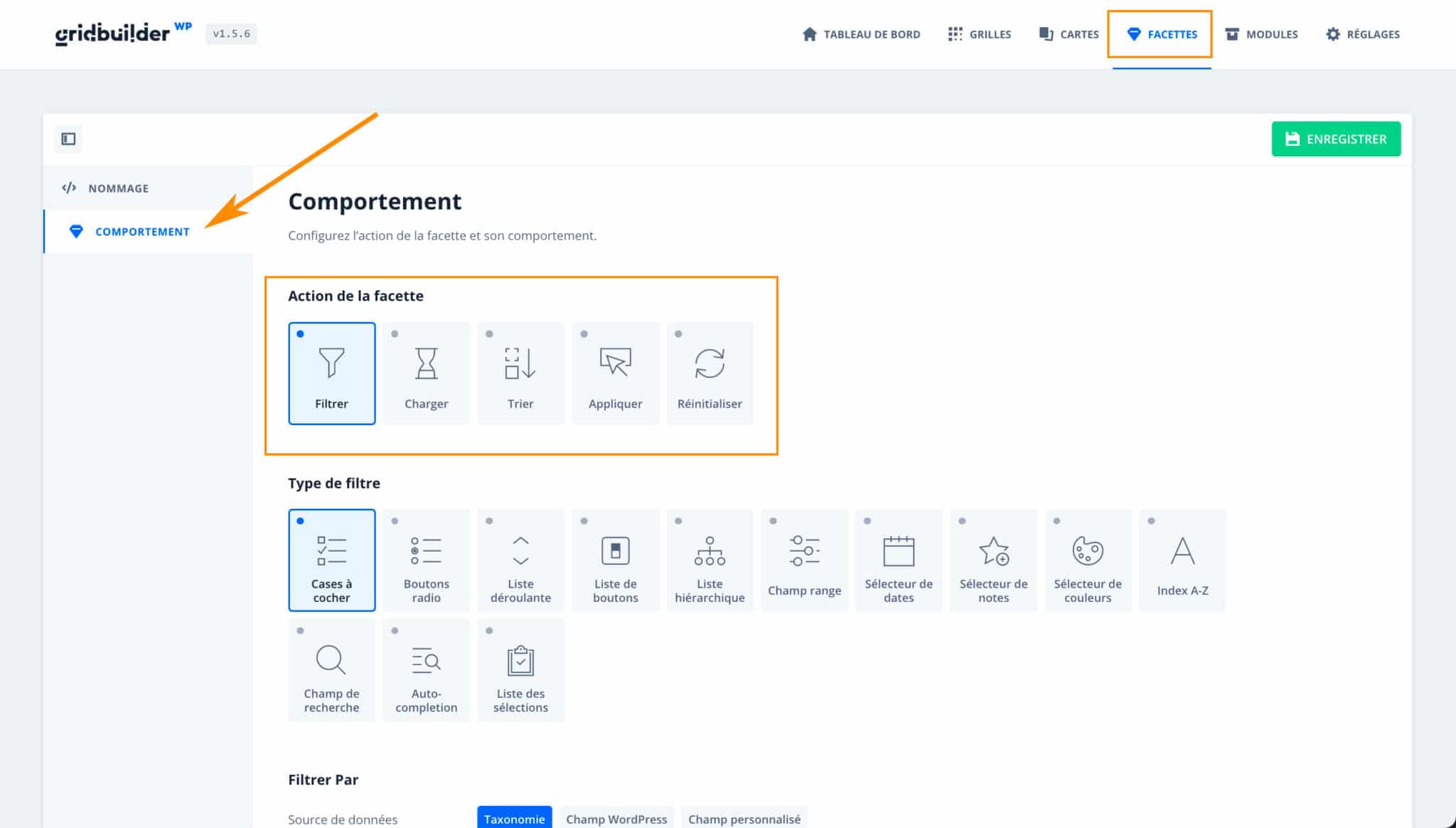Collapse the sidebar panel toggle icon

(x=69, y=139)
